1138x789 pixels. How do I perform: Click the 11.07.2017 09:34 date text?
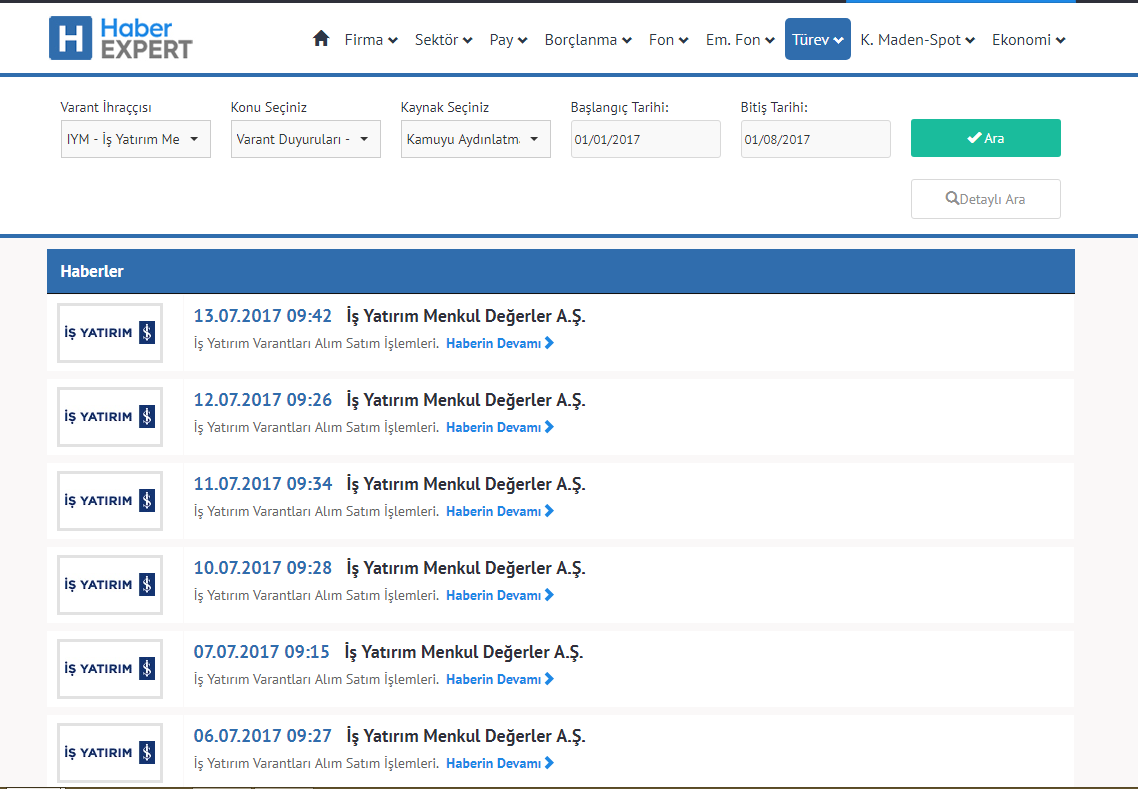[x=263, y=484]
